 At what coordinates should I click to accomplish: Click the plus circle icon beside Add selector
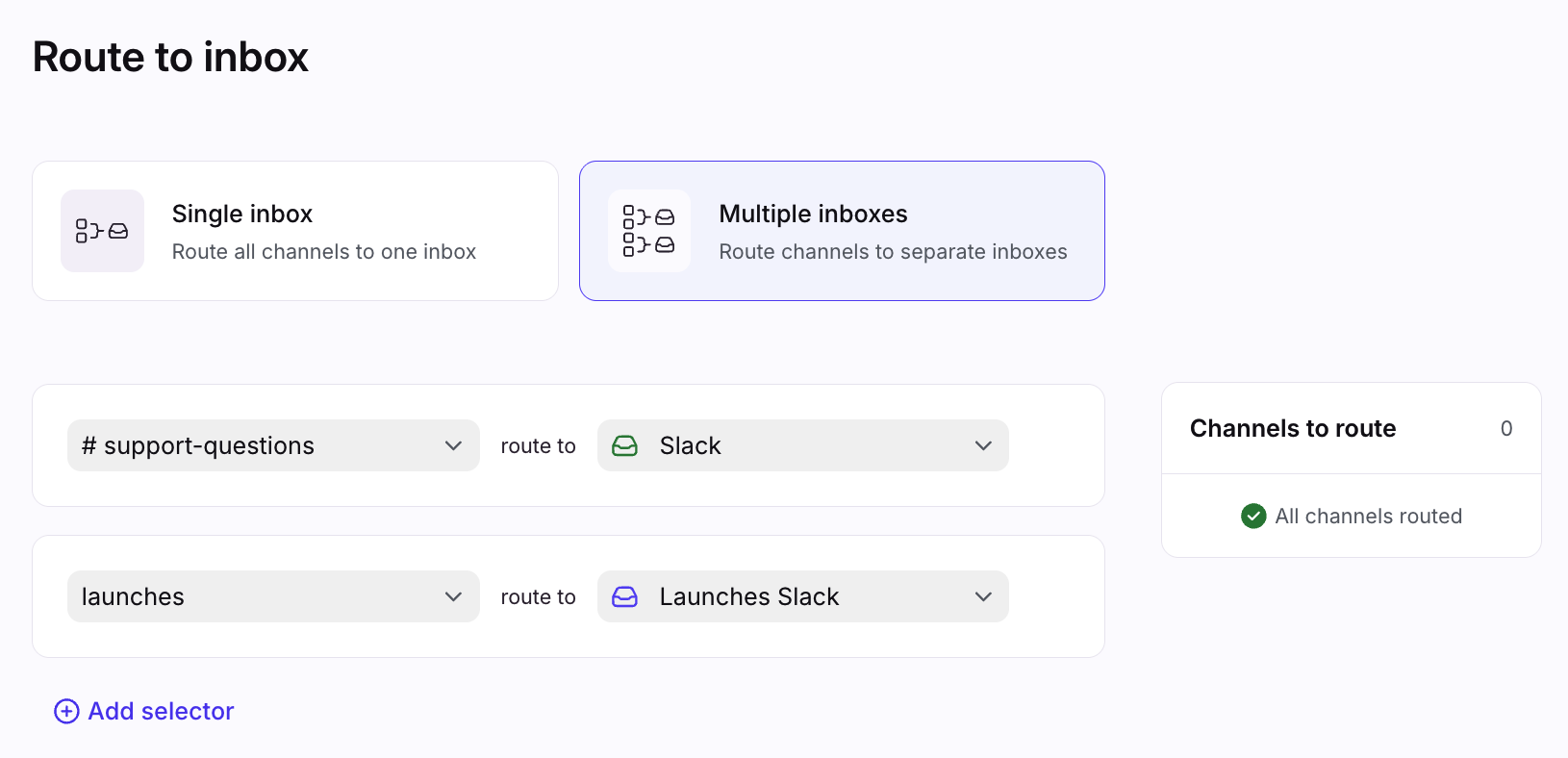[66, 711]
